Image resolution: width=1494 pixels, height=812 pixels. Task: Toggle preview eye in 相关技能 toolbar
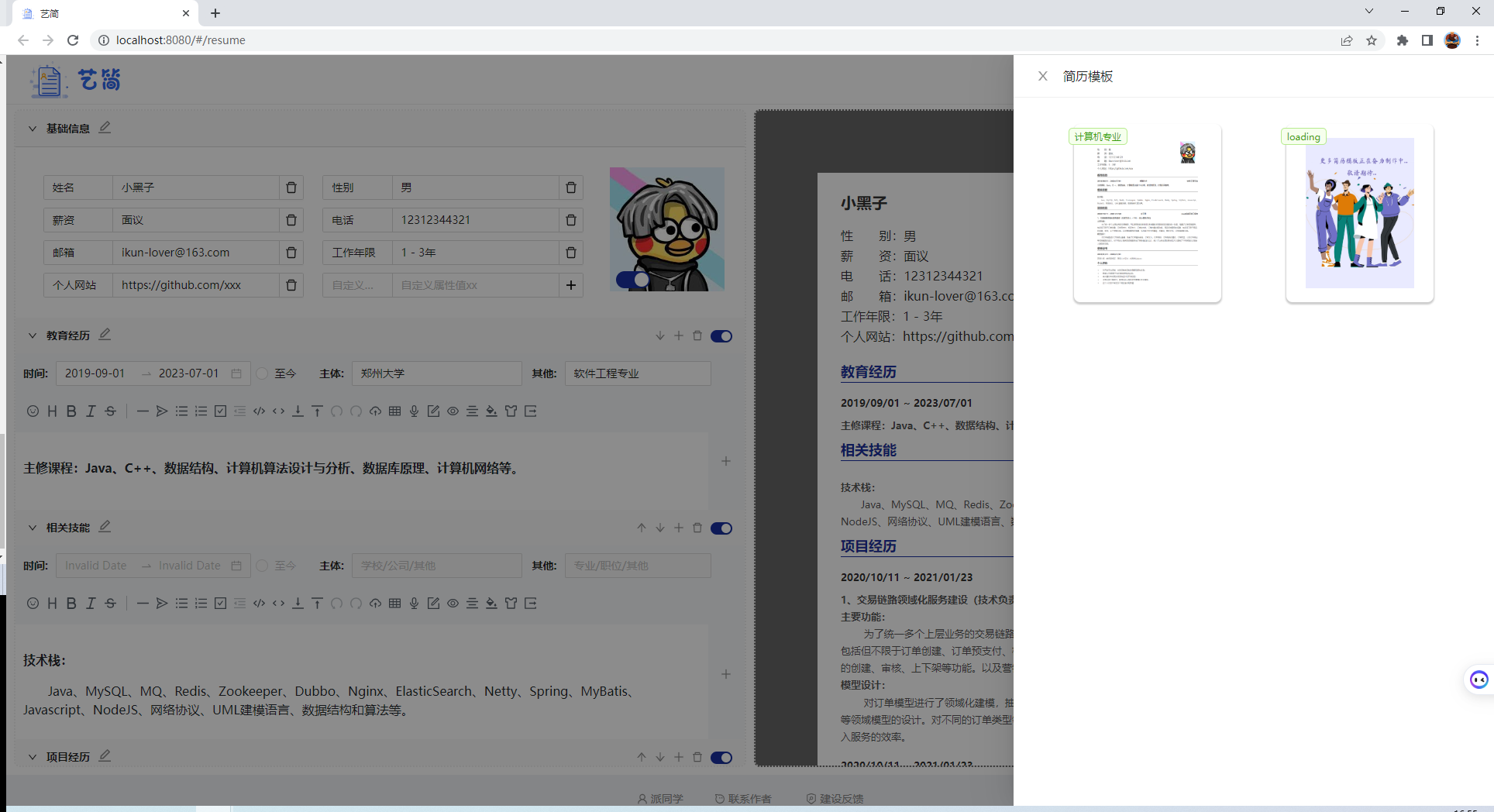click(453, 604)
